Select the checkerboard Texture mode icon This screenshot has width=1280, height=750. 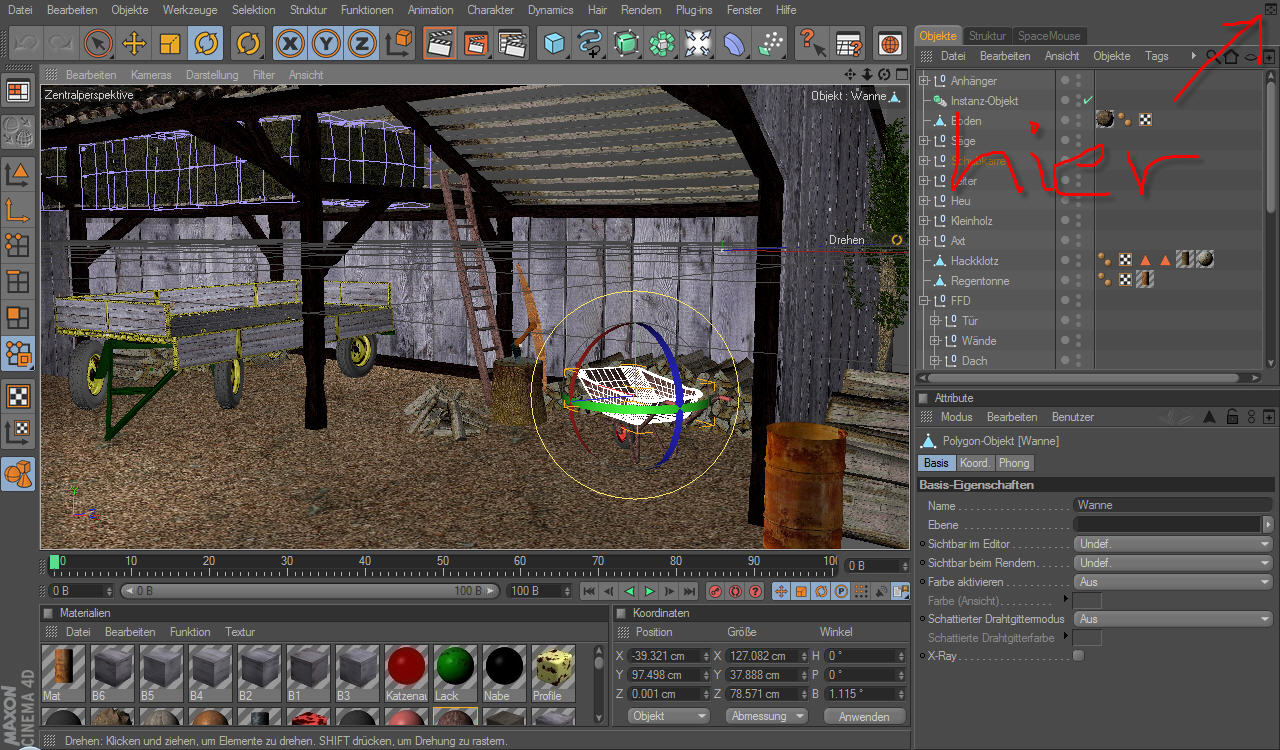tap(18, 397)
